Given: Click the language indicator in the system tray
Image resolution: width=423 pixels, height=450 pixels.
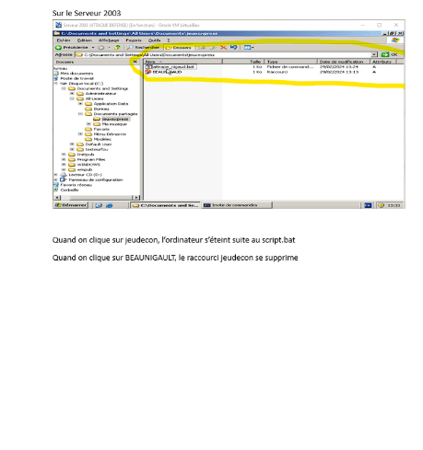Looking at the screenshot, I should pos(368,205).
